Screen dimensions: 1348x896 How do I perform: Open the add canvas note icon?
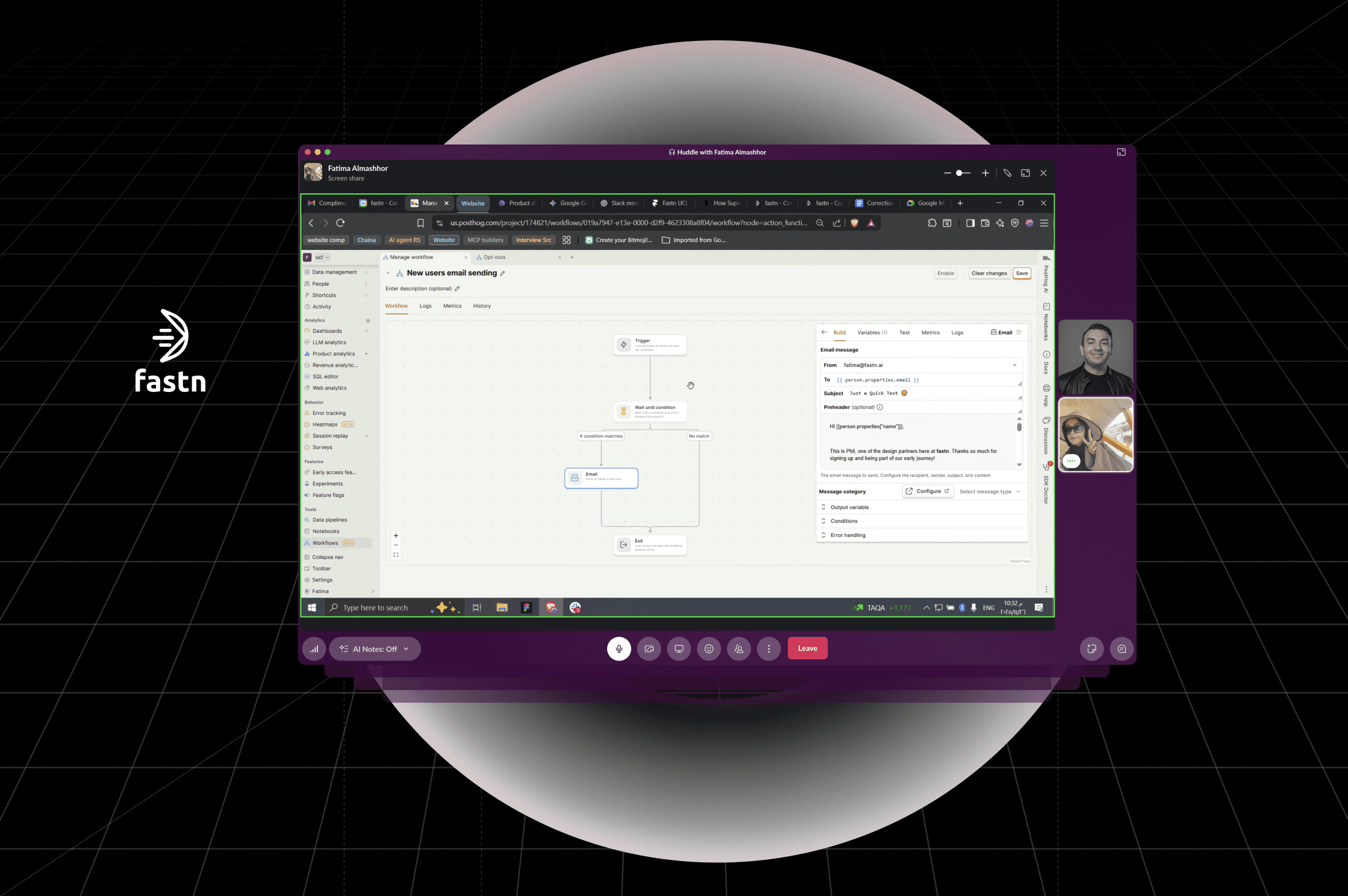[x=1091, y=649]
